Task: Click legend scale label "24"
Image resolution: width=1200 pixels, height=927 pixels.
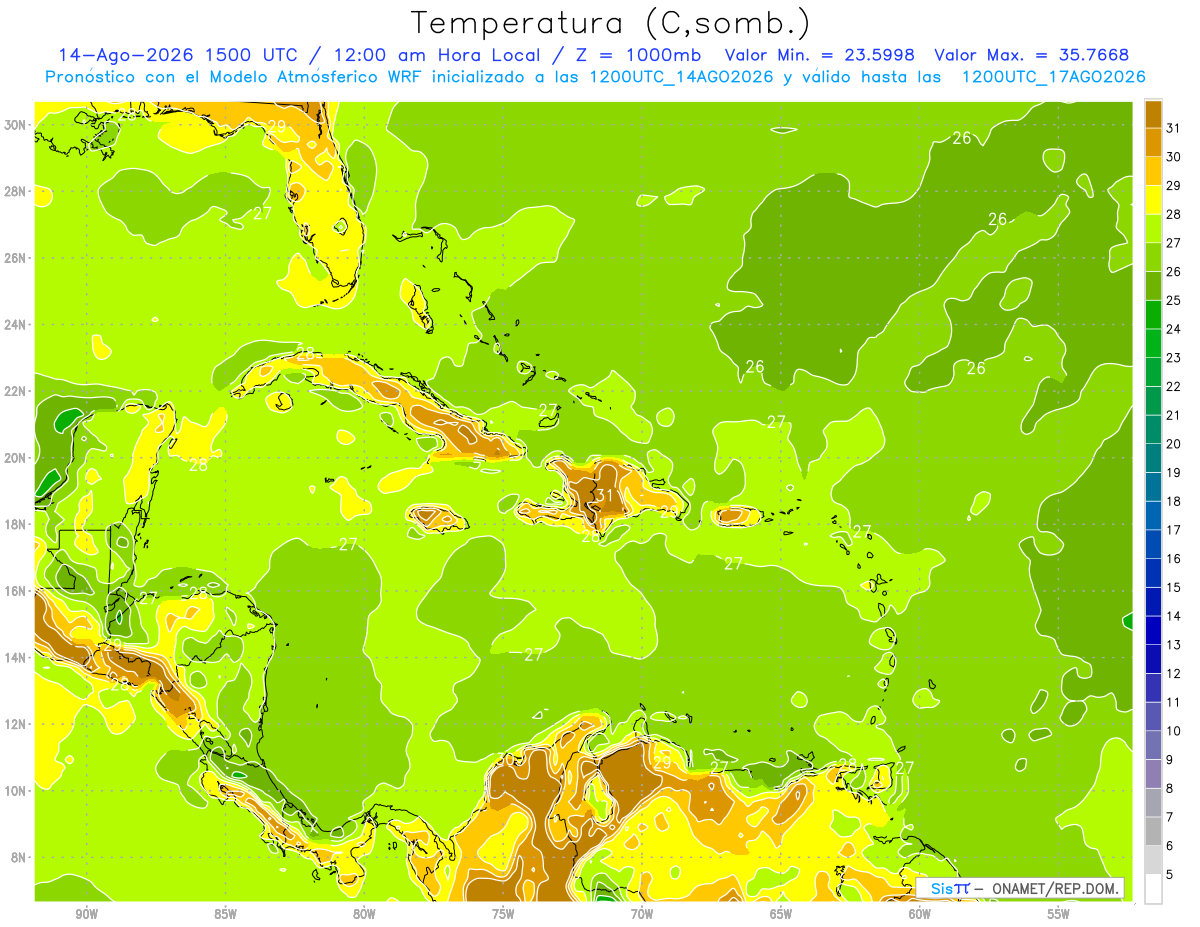Action: (1174, 329)
